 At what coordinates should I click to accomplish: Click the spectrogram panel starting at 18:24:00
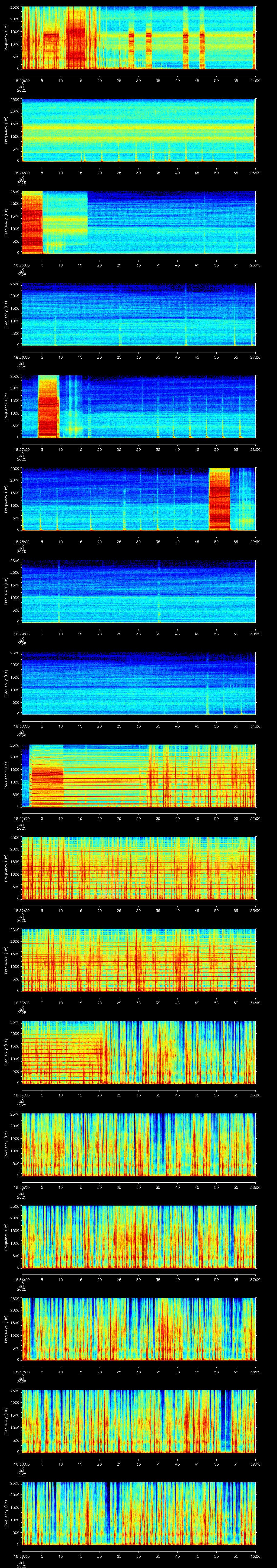click(138, 130)
